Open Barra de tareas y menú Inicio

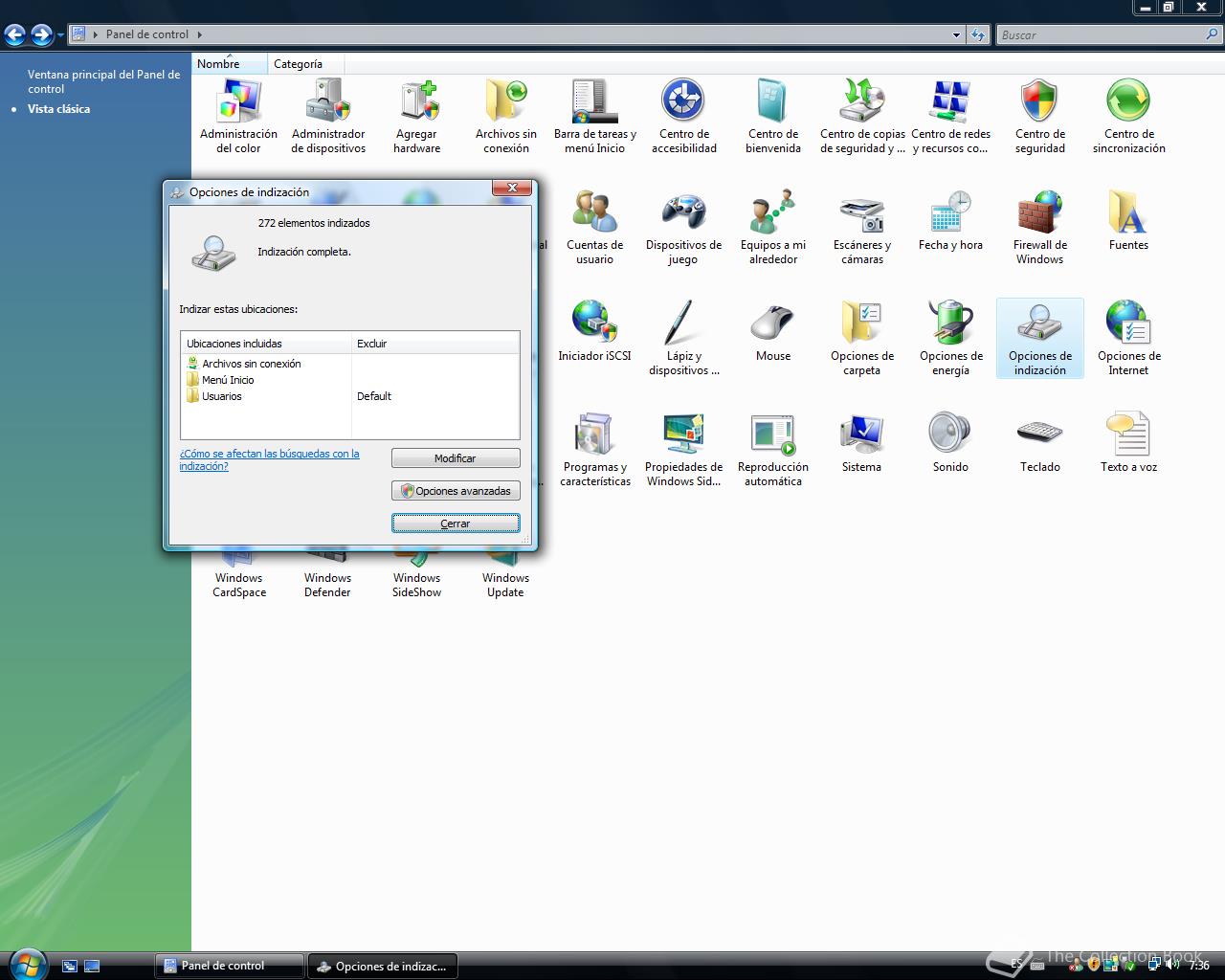(595, 117)
